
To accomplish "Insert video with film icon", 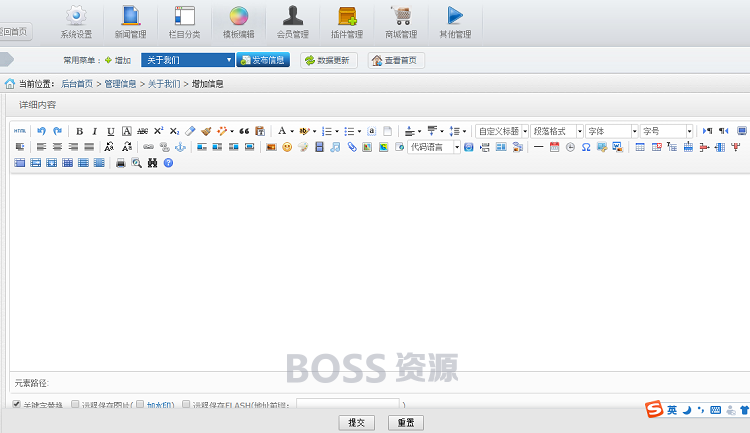I will coord(320,147).
